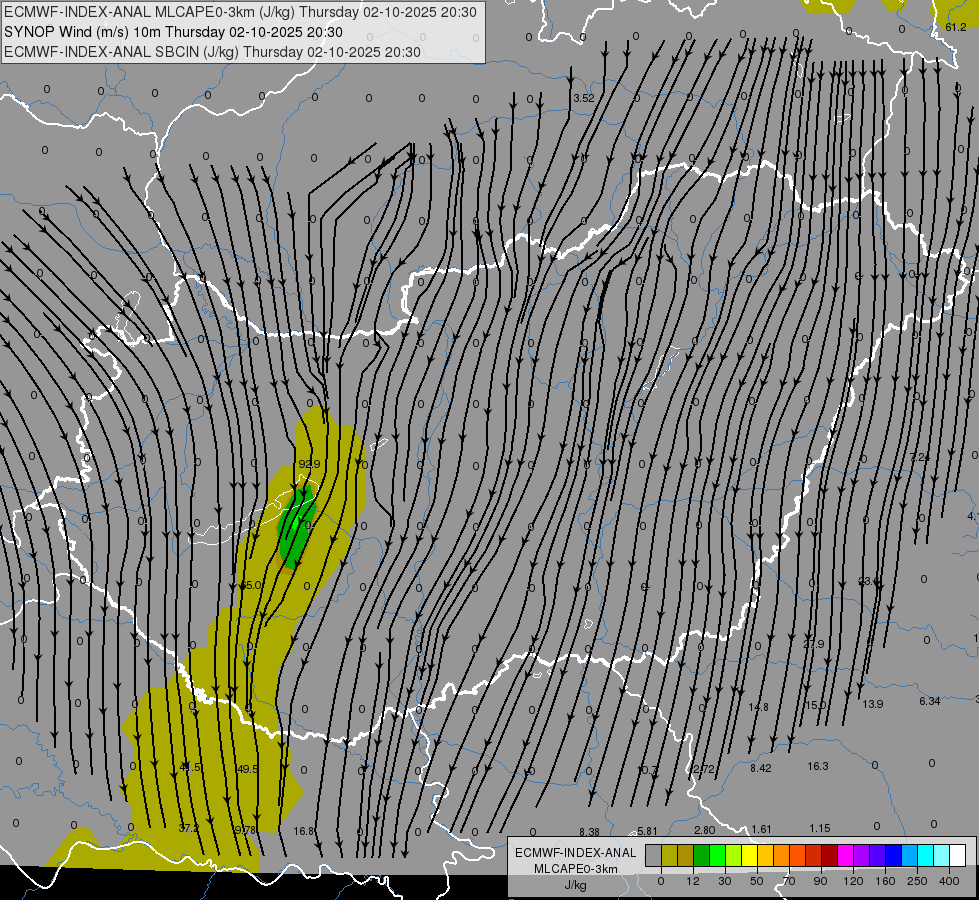Select the SYNOP Wind 10m layer label
Screen dimensions: 979x900
(x=173, y=32)
